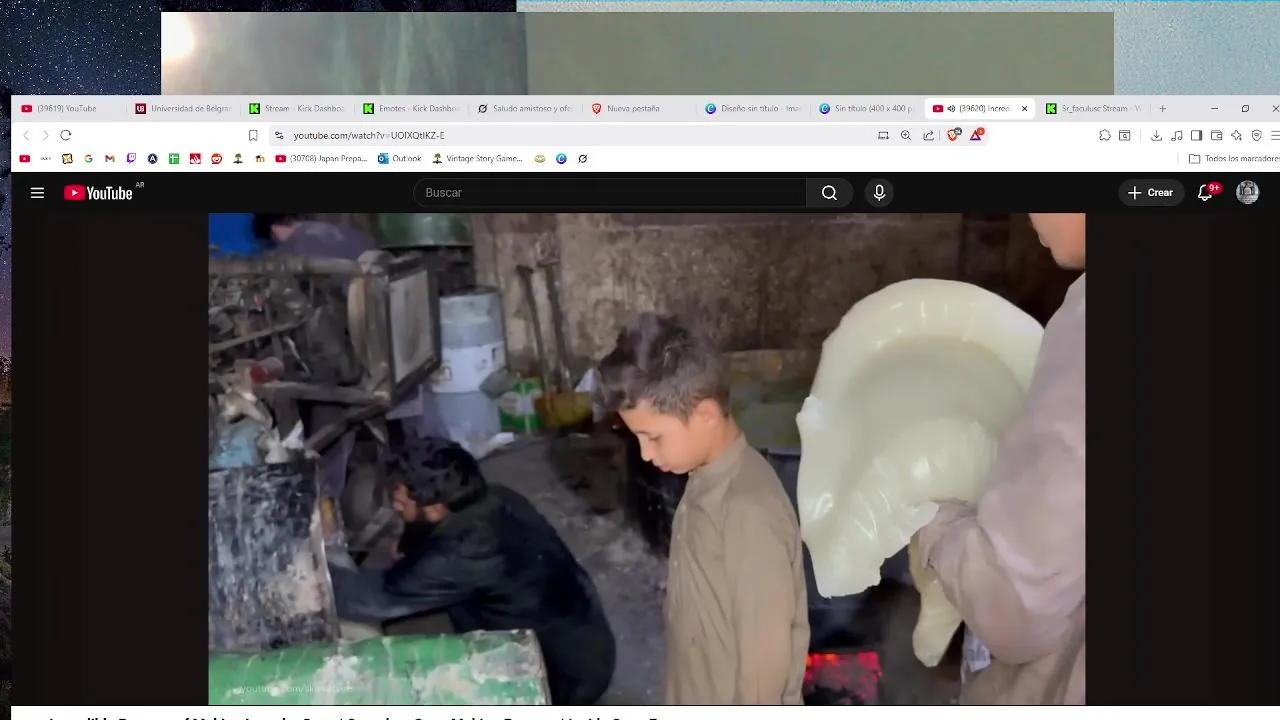Toggle the browser sidebar panel
1280x720 pixels.
click(x=1196, y=135)
